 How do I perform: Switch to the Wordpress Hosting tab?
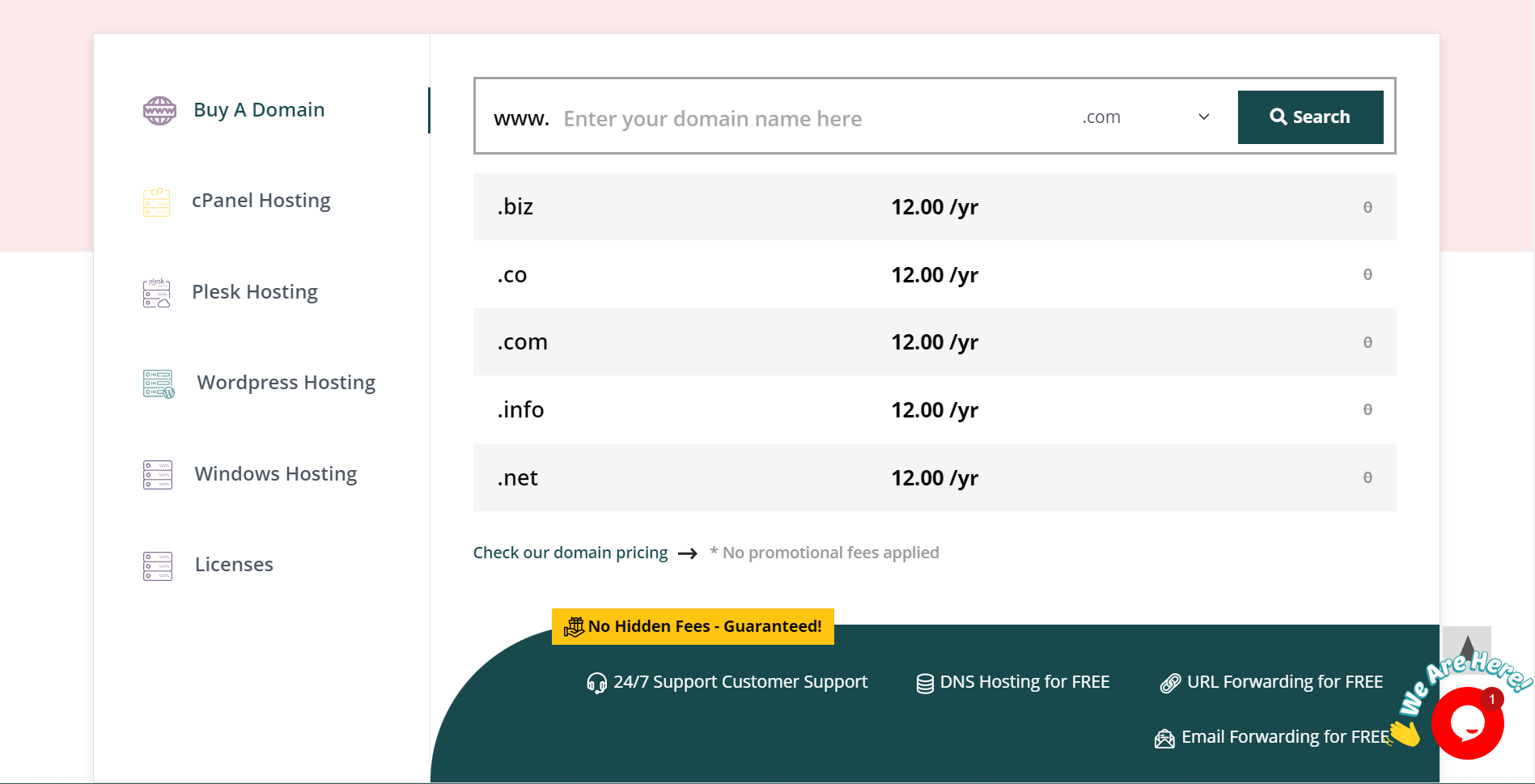coord(286,383)
